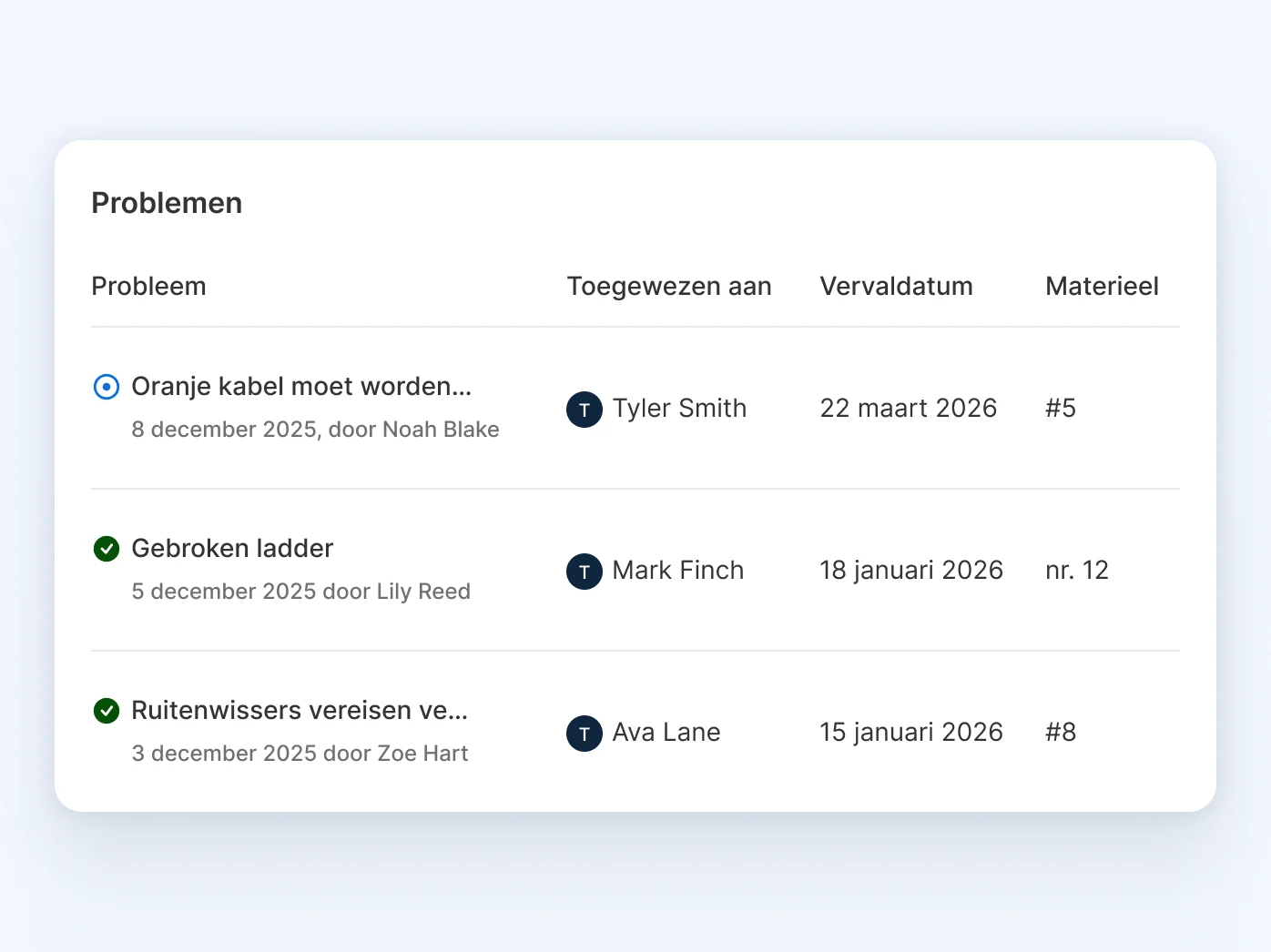1271x952 pixels.
Task: Select the 'Probleem' column header
Action: 148,286
